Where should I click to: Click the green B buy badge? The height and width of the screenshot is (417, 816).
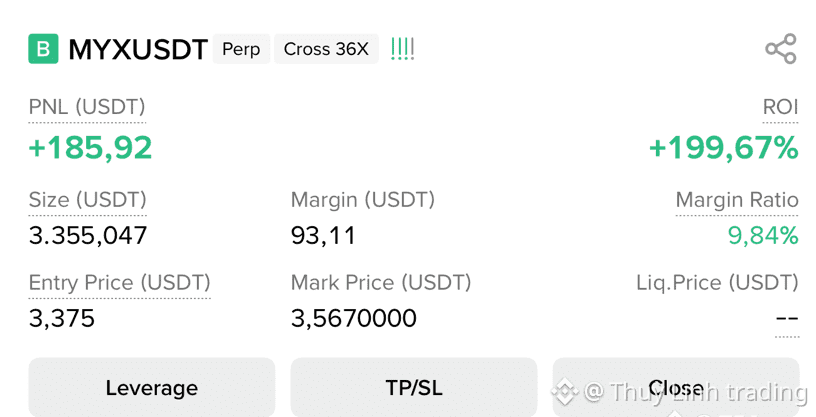click(x=43, y=49)
